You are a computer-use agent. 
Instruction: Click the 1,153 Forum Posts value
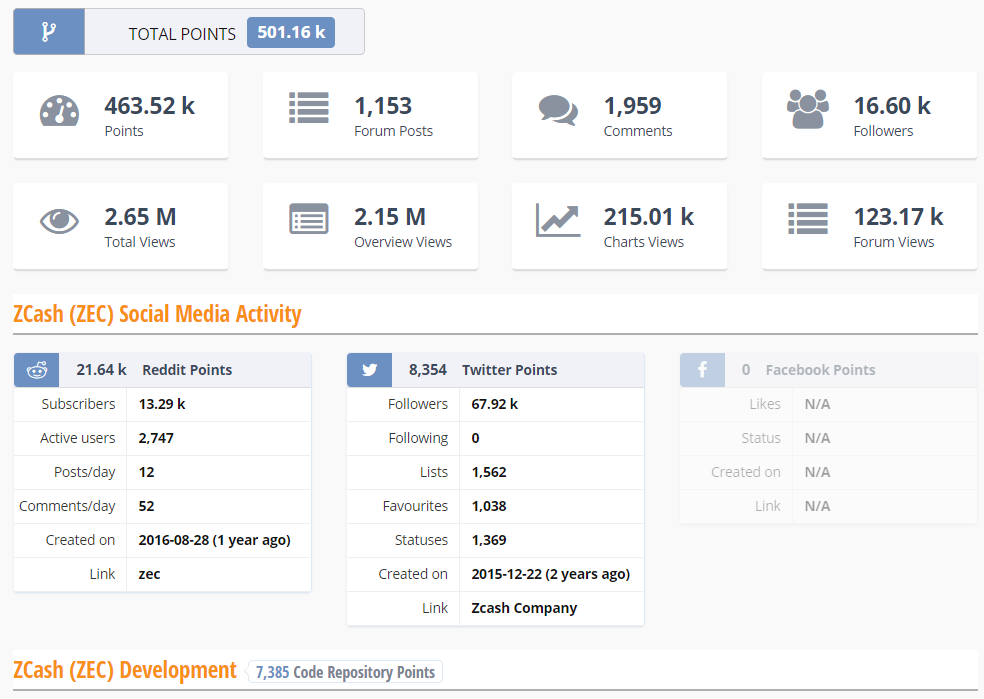click(x=383, y=105)
